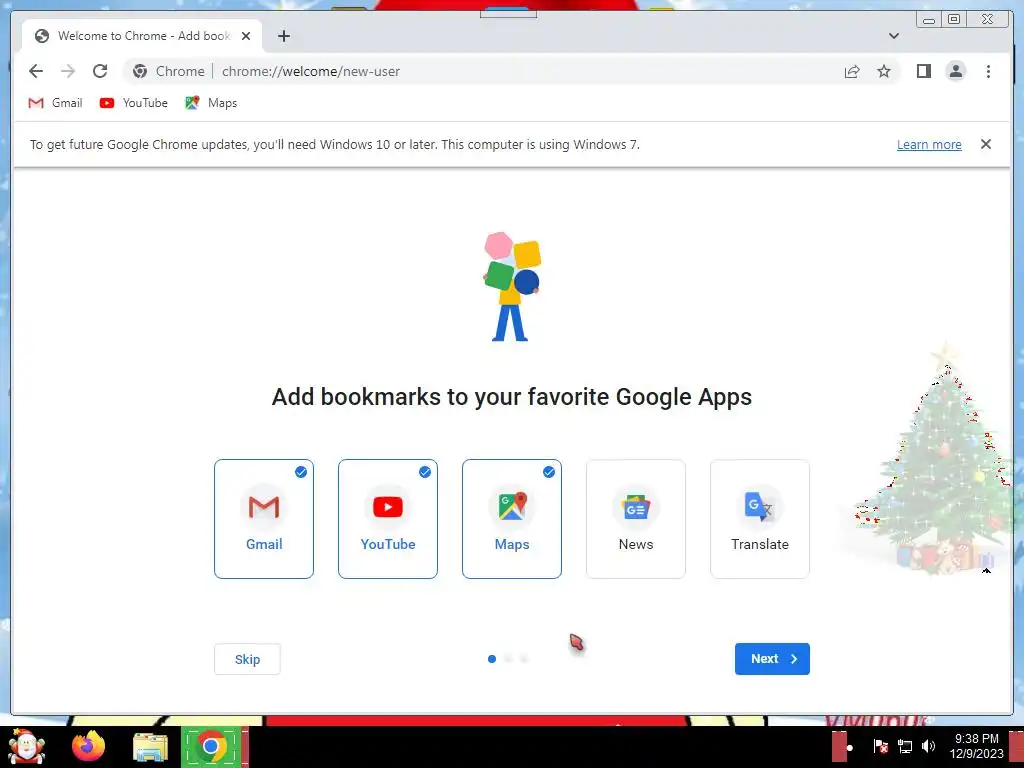This screenshot has width=1024, height=768.
Task: Select the Welcome to Chrome tab
Action: [142, 36]
